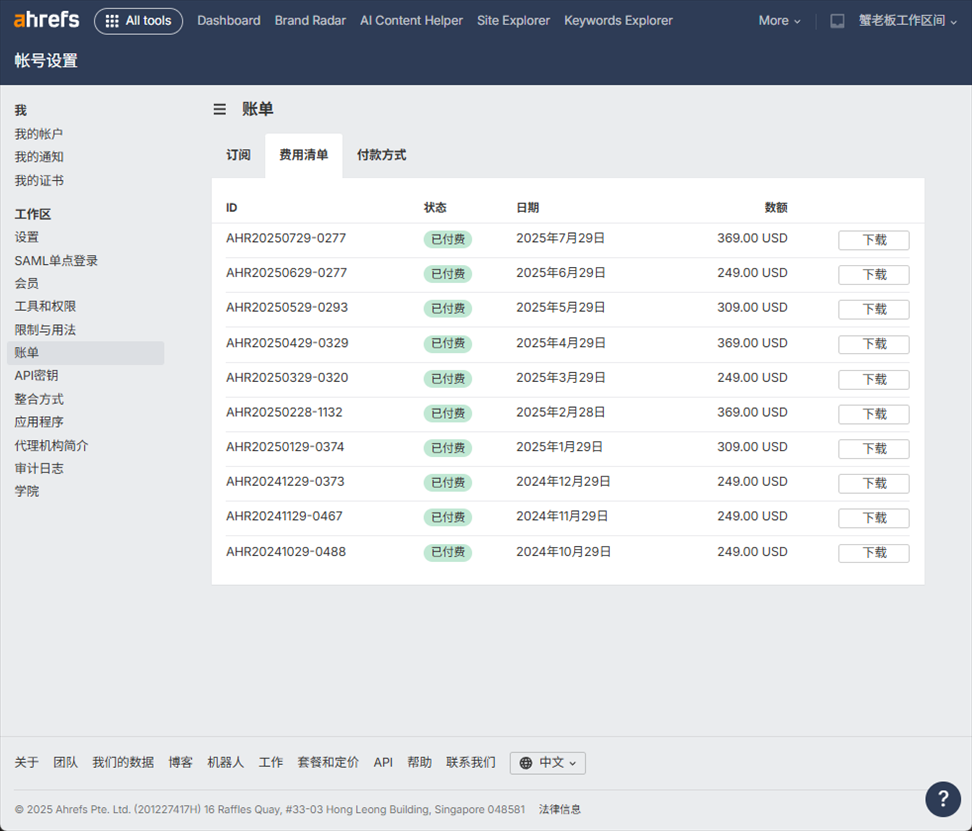Click the globe language selector 中文
This screenshot has height=831, width=972.
click(547, 763)
